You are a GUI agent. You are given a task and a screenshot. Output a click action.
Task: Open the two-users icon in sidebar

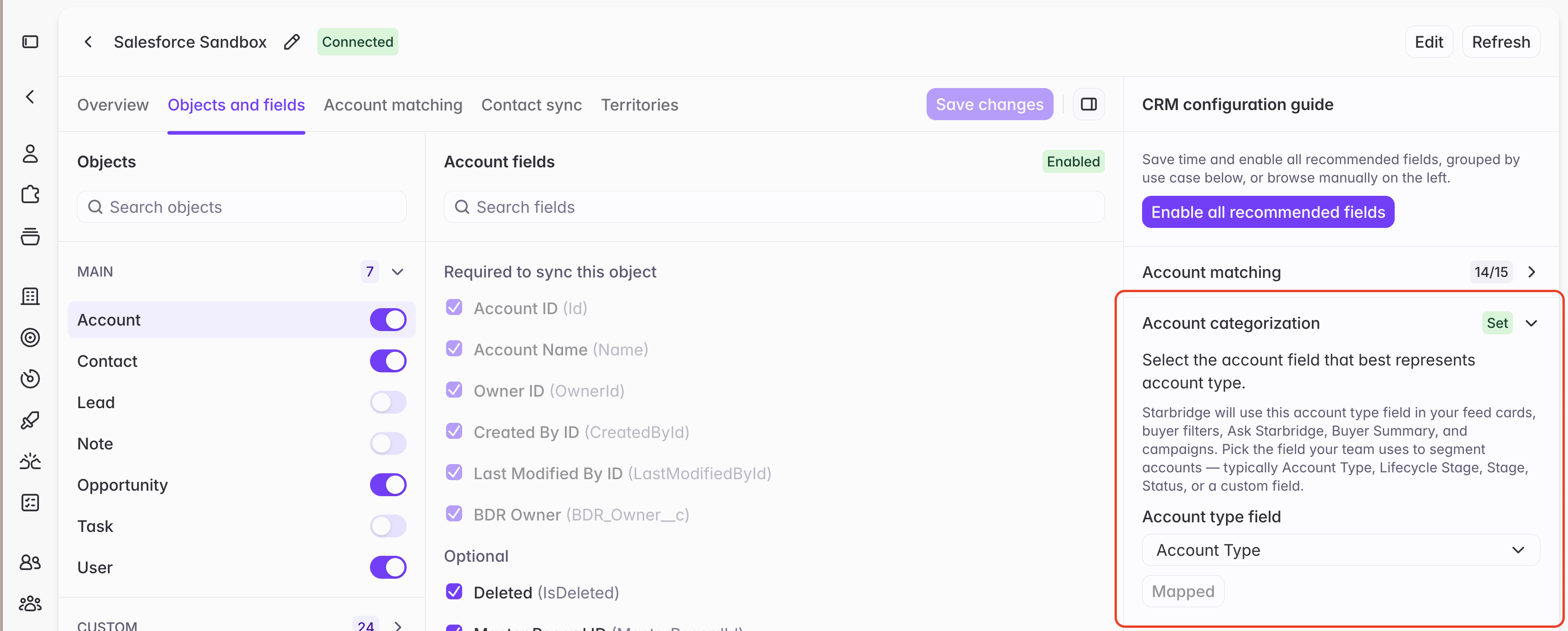click(x=30, y=562)
